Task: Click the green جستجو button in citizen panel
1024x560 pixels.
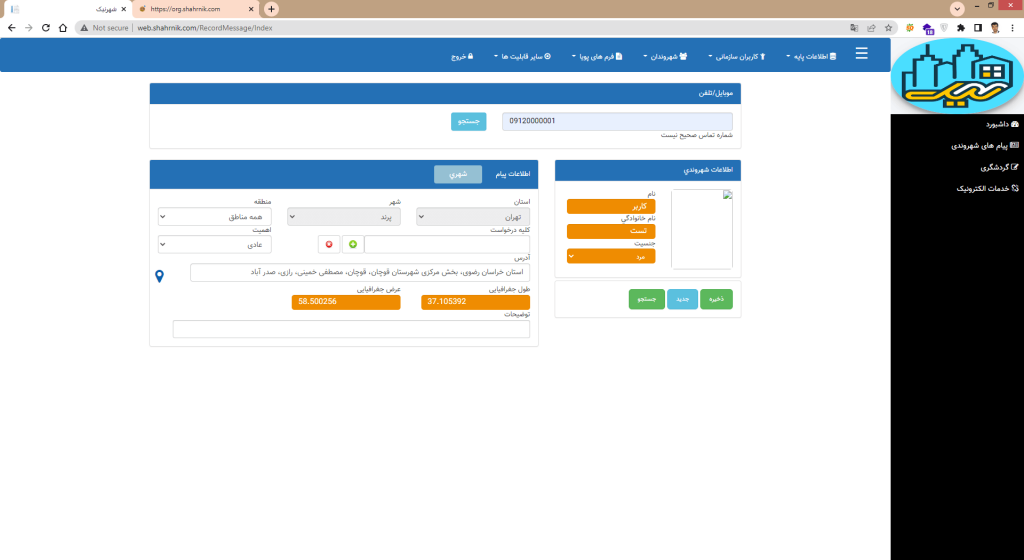Action: (x=647, y=299)
